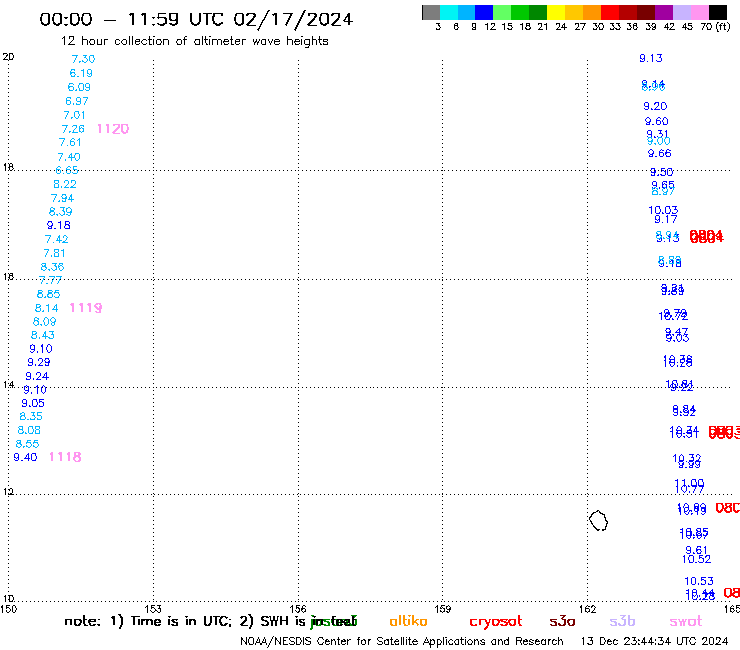The width and height of the screenshot is (740, 650).
Task: Click the gray swatch in the color legend
Action: coord(431,12)
